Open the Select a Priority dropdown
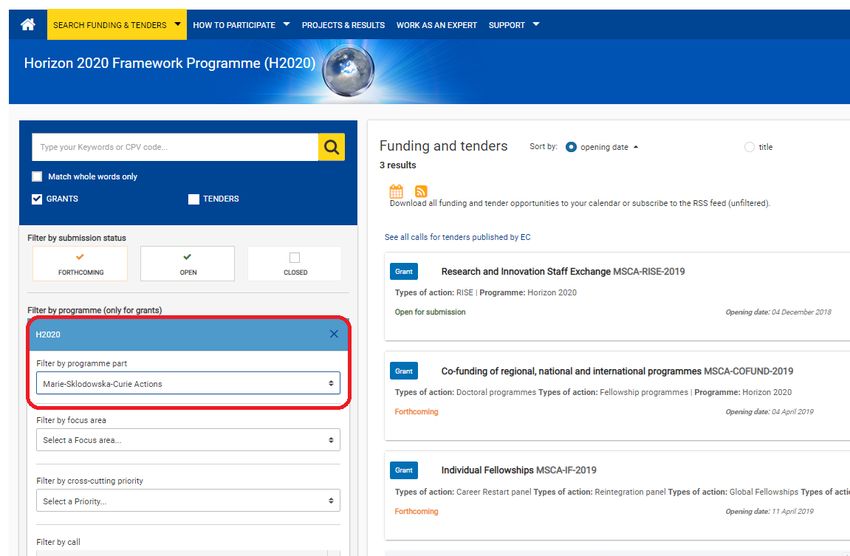 point(188,501)
